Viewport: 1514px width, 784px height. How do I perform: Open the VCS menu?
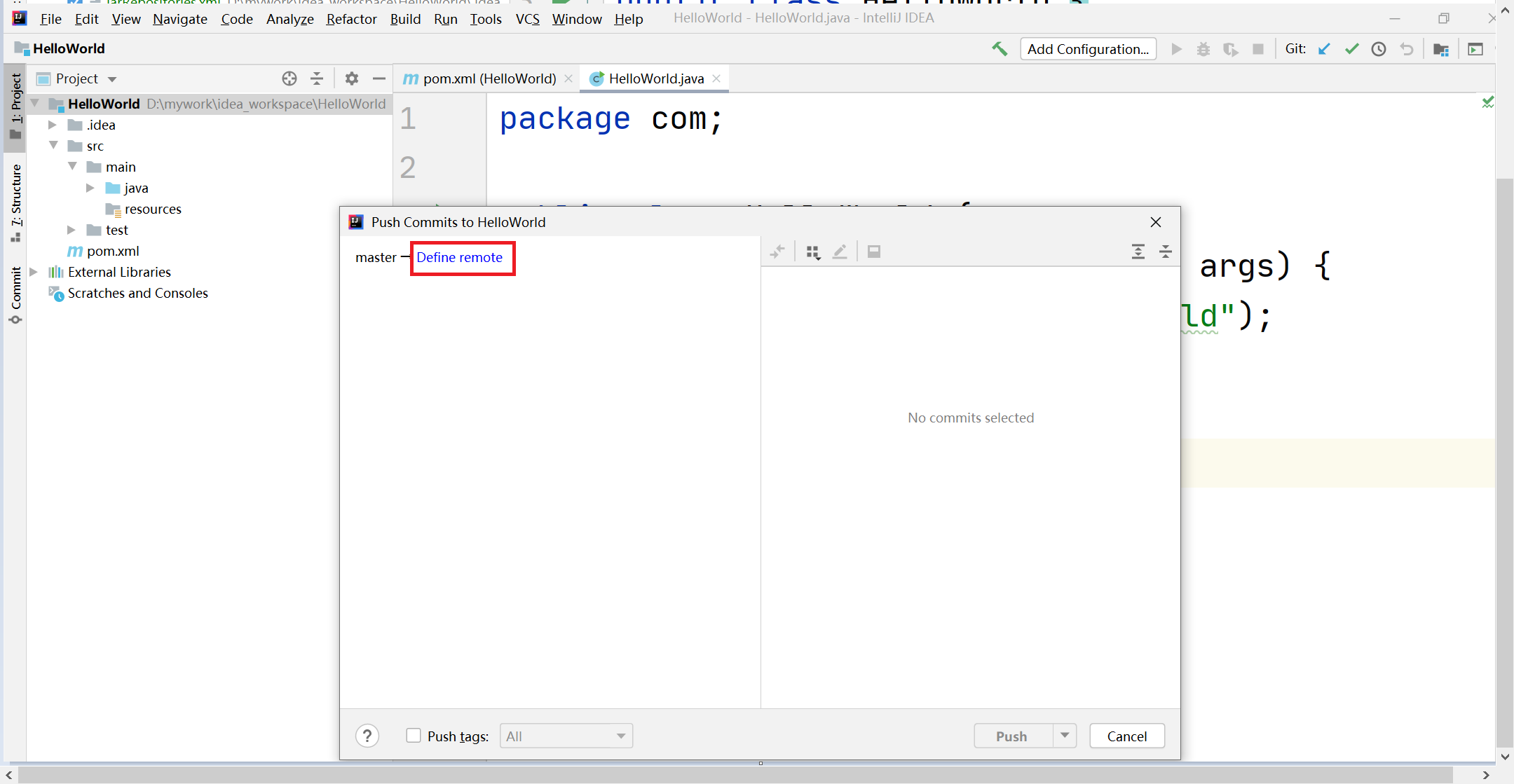coord(527,19)
